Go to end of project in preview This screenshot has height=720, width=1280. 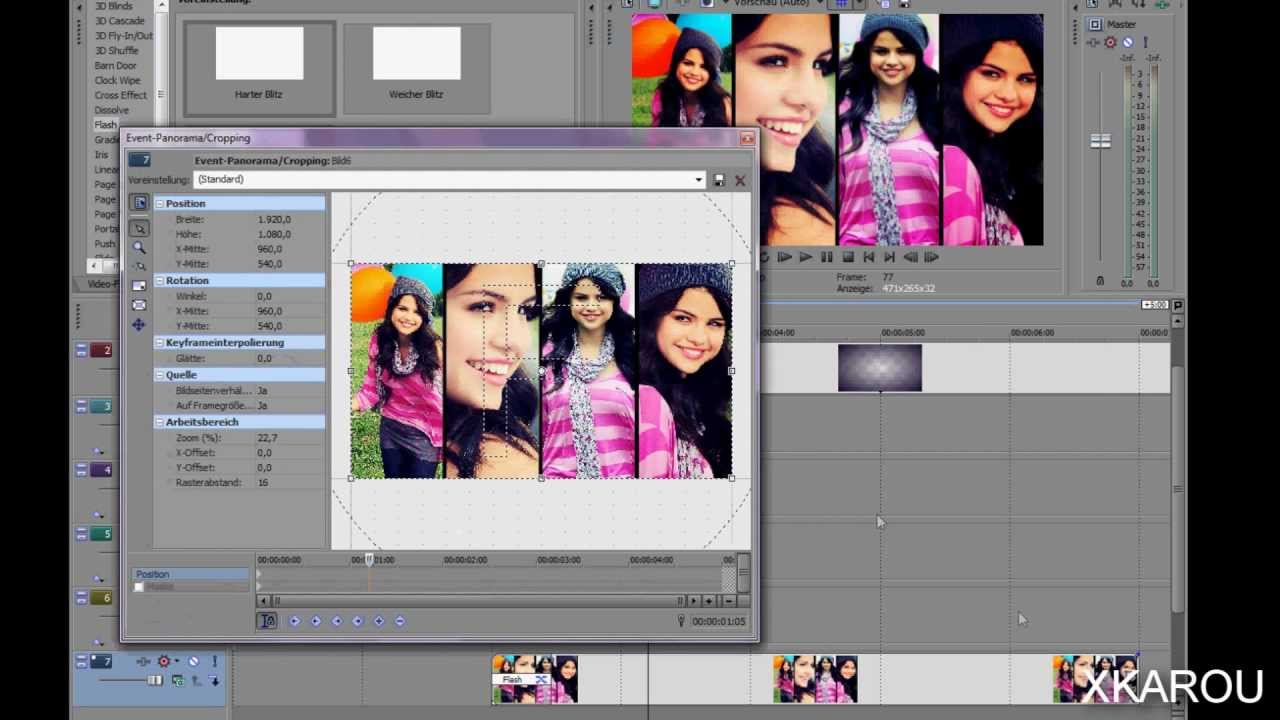coord(890,257)
